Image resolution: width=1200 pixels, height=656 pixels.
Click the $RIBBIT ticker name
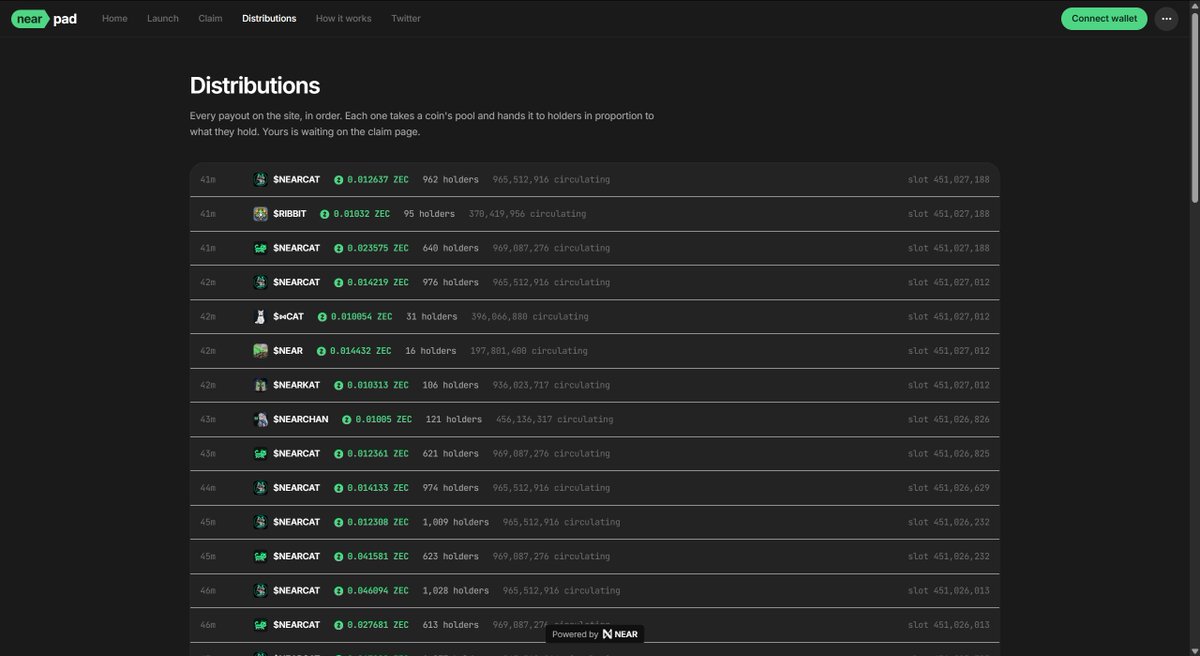click(x=290, y=214)
